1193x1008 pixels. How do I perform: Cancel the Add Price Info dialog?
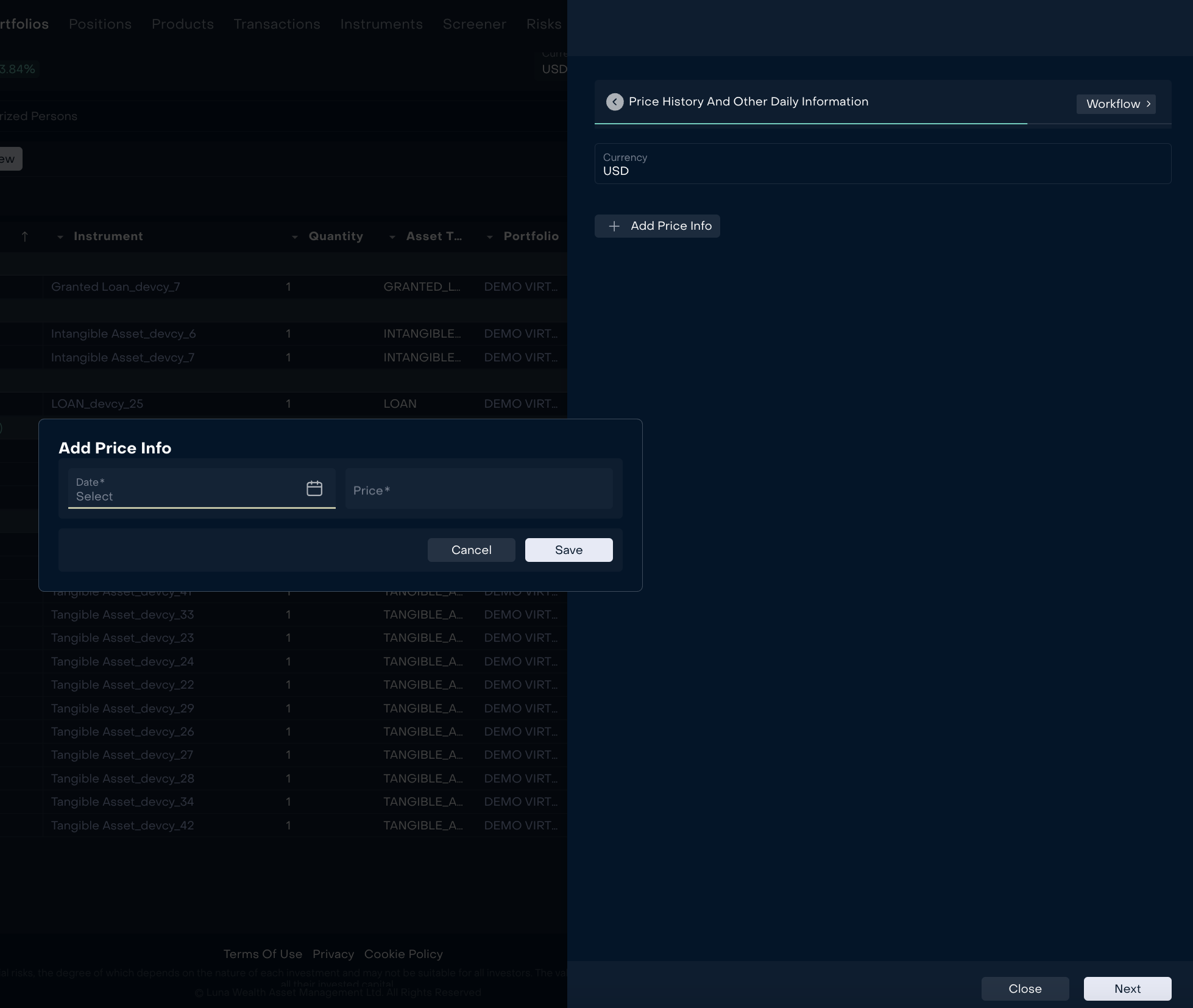pyautogui.click(x=471, y=550)
